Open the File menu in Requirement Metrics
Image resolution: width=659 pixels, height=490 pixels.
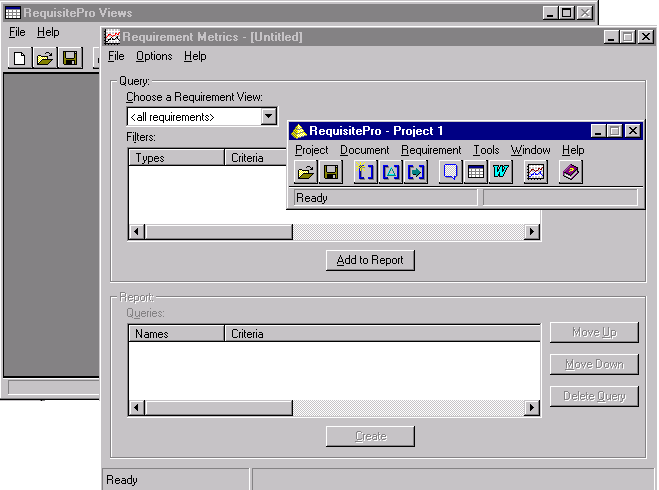(x=116, y=56)
